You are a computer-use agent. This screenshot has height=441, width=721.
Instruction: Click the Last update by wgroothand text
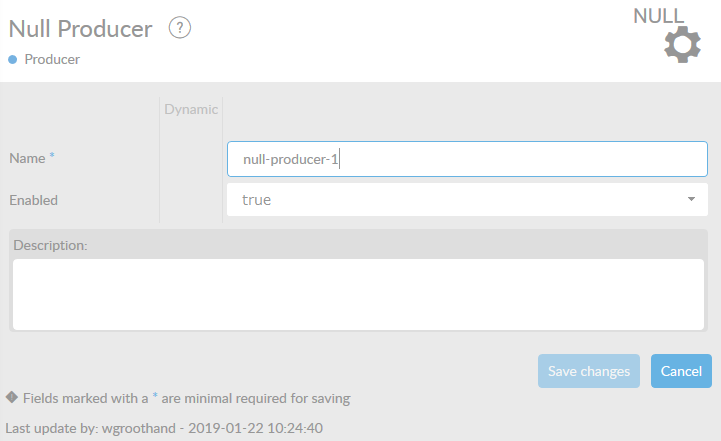click(x=164, y=427)
